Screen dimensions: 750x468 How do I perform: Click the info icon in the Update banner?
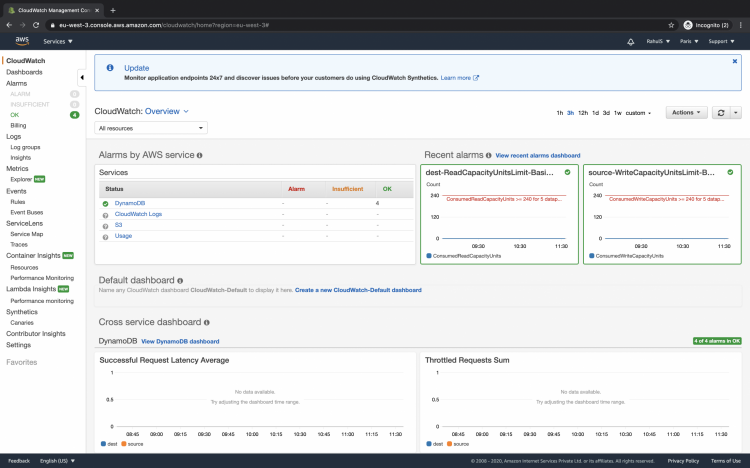click(110, 68)
